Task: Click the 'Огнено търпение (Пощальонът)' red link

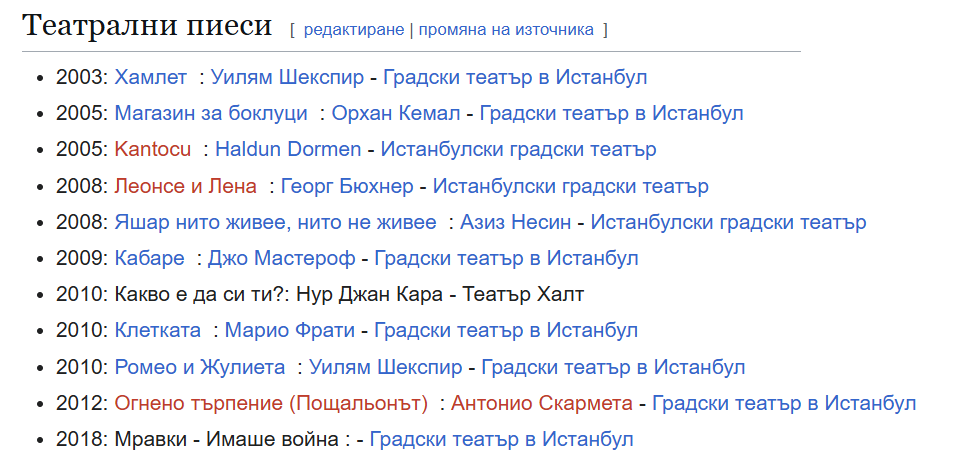Action: click(x=271, y=403)
